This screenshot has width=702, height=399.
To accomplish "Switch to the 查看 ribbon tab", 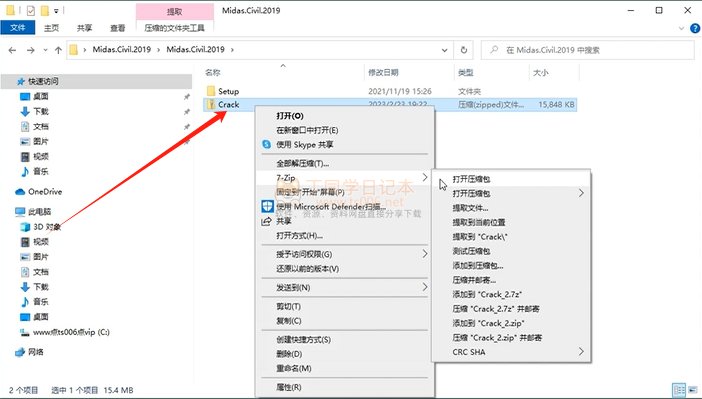I will [117, 28].
